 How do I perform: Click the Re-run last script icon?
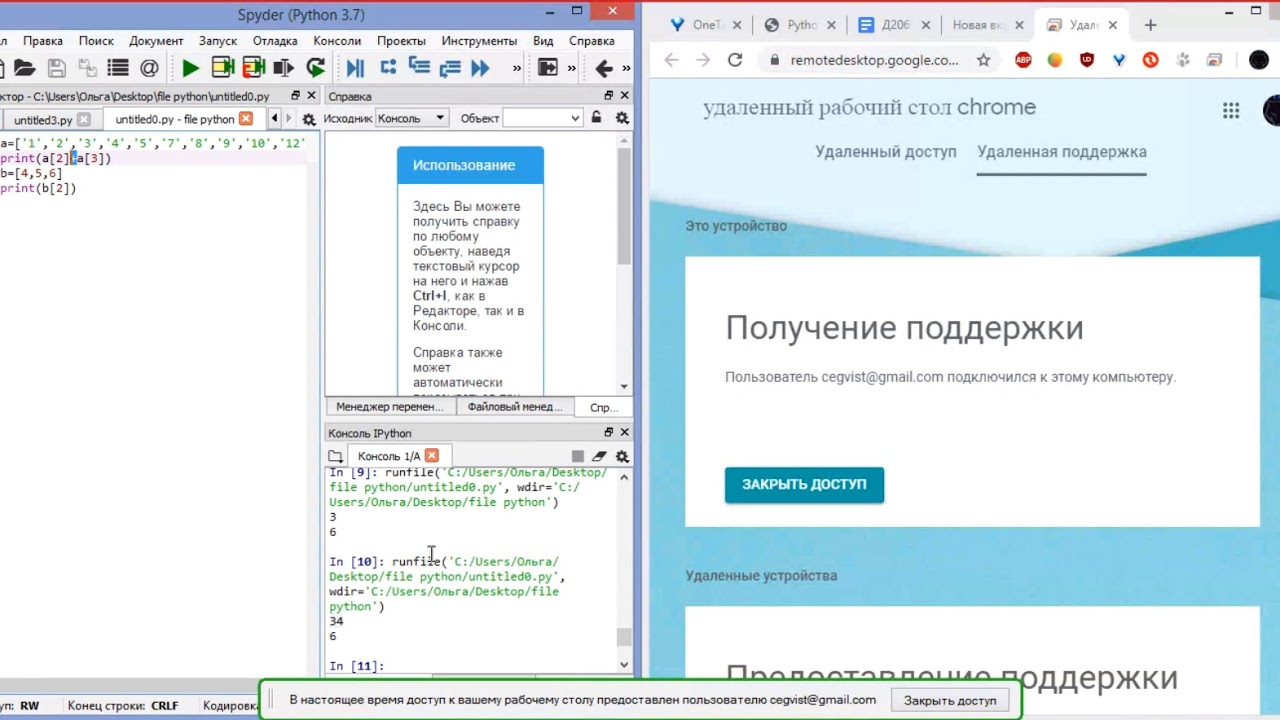[316, 68]
